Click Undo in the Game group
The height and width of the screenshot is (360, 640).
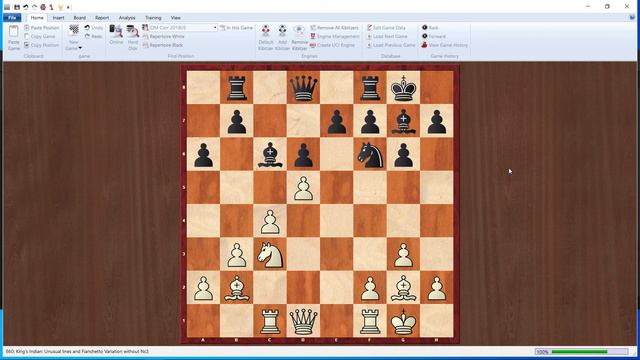point(93,28)
